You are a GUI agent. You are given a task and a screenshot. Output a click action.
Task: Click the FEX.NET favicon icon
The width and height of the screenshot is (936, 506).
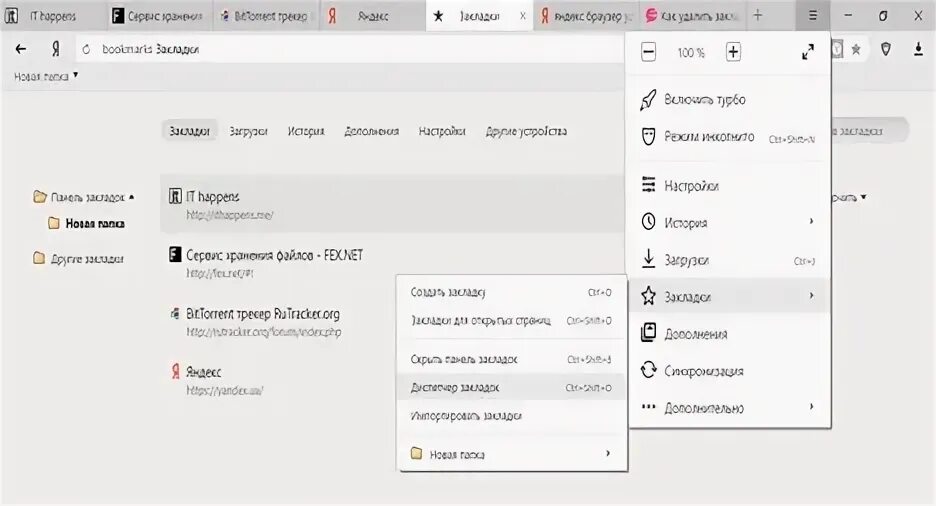pos(175,255)
